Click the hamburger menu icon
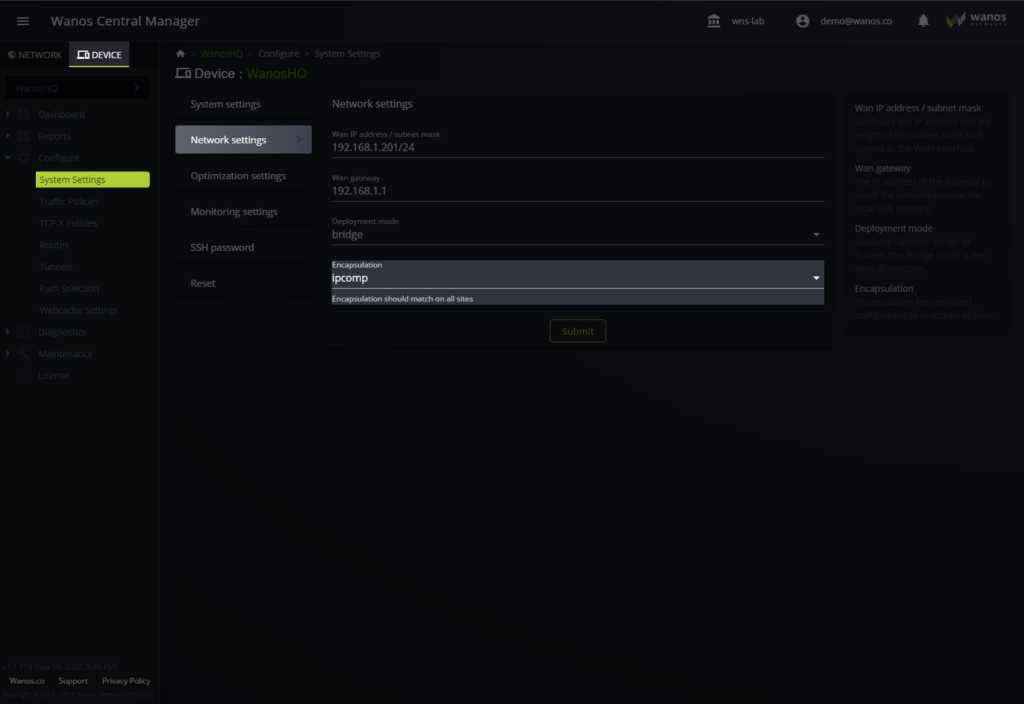This screenshot has width=1024, height=704. [23, 20]
